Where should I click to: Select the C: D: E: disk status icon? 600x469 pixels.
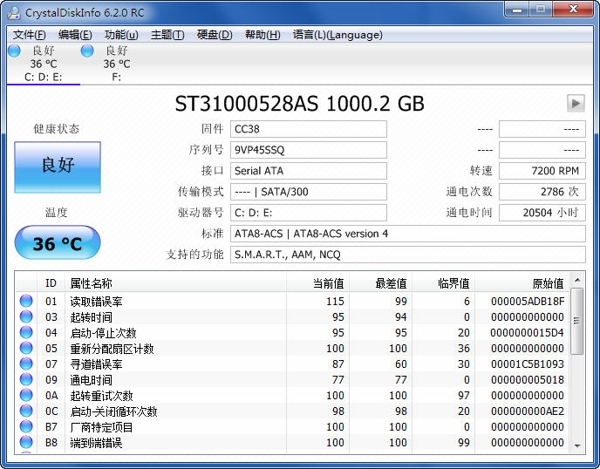click(x=14, y=50)
